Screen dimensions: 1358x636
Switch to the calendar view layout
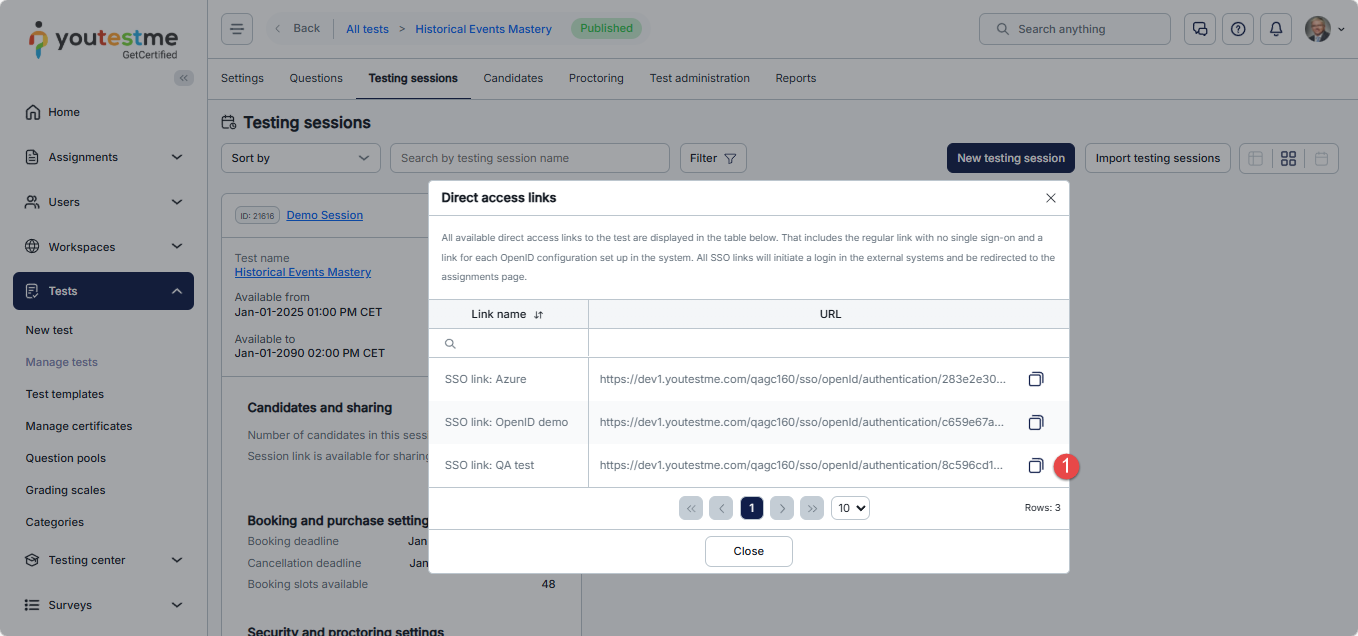click(1321, 158)
